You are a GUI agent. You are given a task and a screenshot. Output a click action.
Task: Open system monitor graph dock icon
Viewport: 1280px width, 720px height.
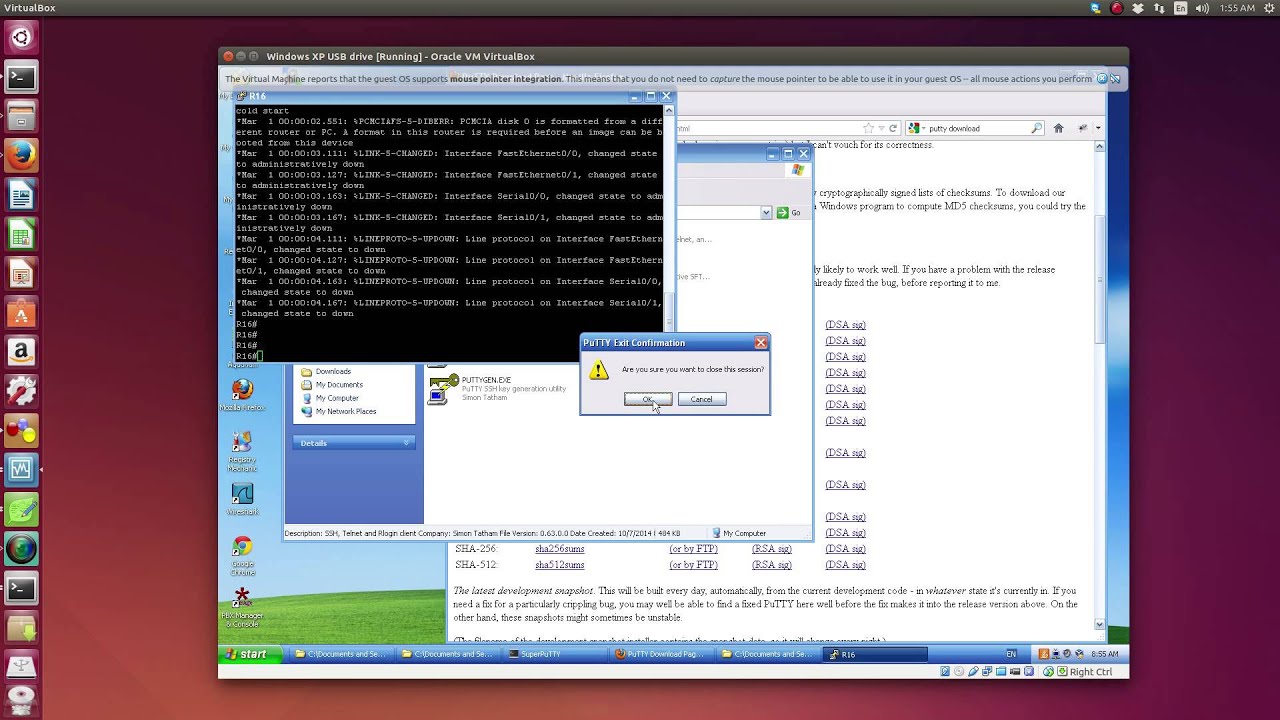(21, 469)
